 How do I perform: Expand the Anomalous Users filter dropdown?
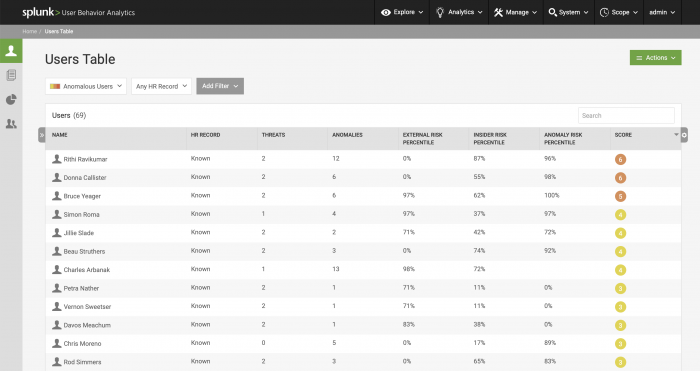pyautogui.click(x=86, y=86)
